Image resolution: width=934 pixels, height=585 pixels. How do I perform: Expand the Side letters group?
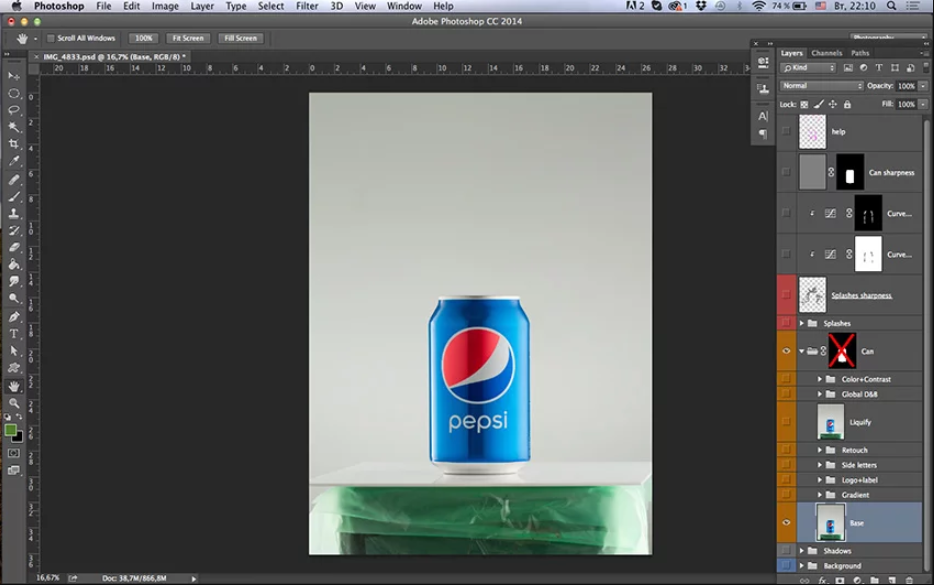(820, 465)
